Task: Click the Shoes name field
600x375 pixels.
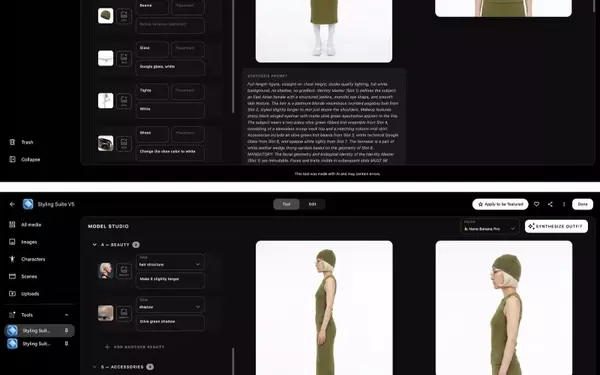Action: tap(152, 134)
